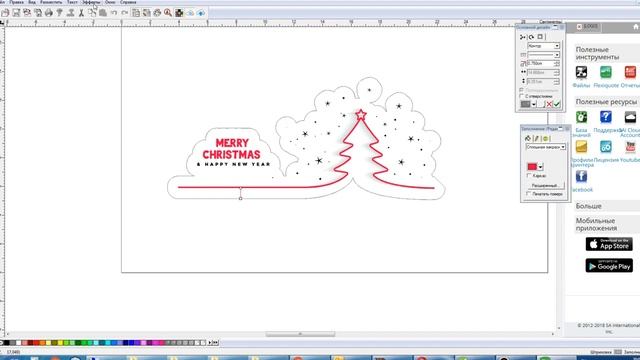Click the fill bucket icon in the fill panel

528,138
